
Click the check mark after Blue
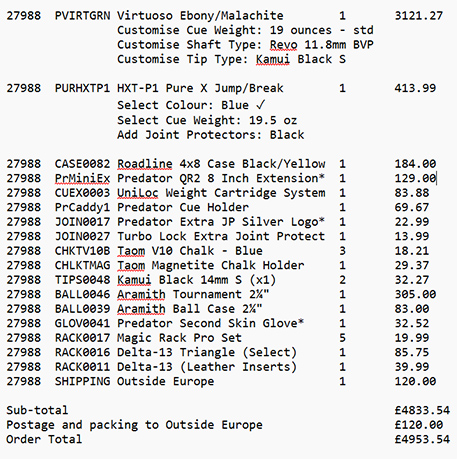pyautogui.click(x=260, y=105)
